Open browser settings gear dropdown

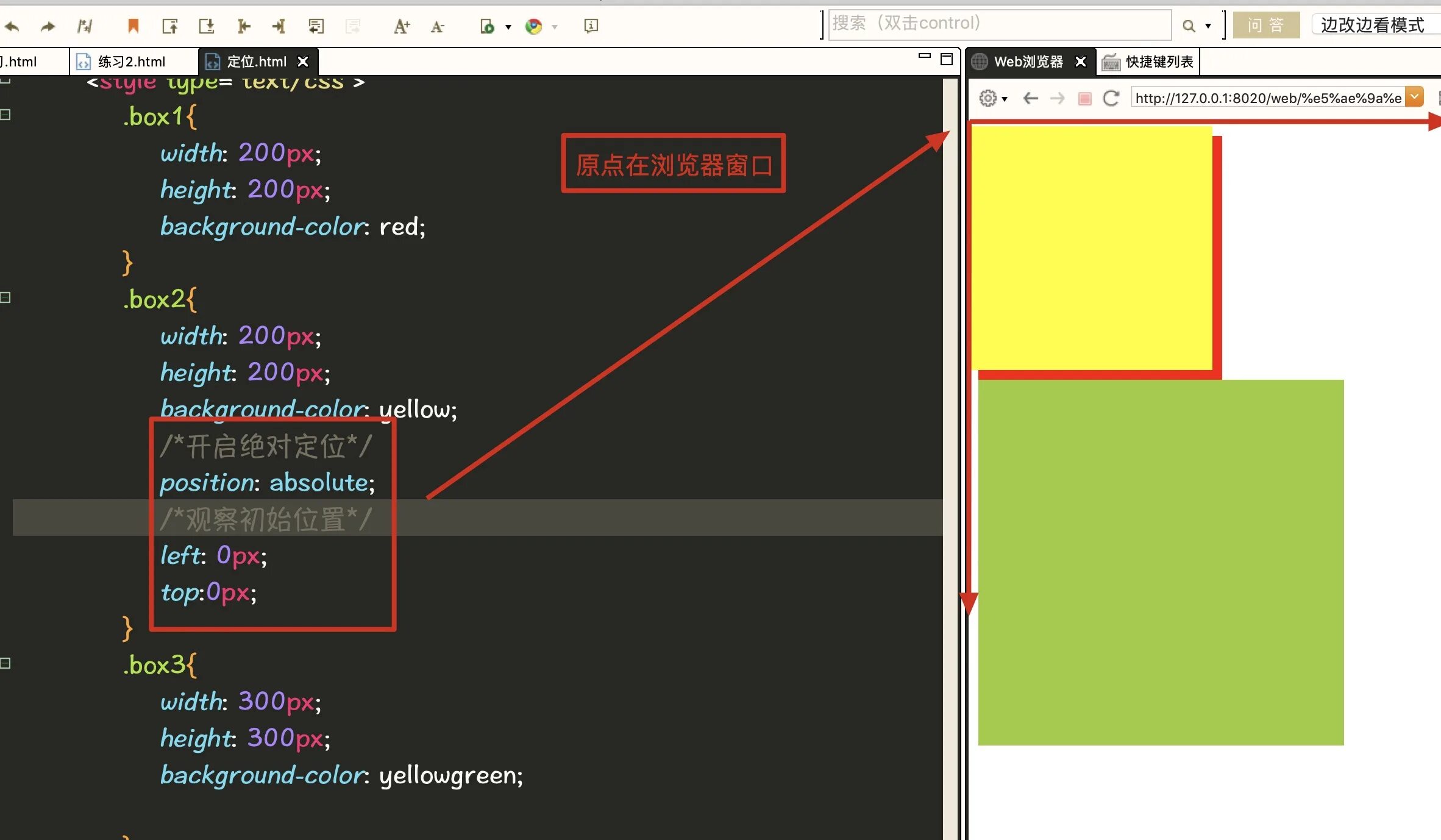coord(992,98)
